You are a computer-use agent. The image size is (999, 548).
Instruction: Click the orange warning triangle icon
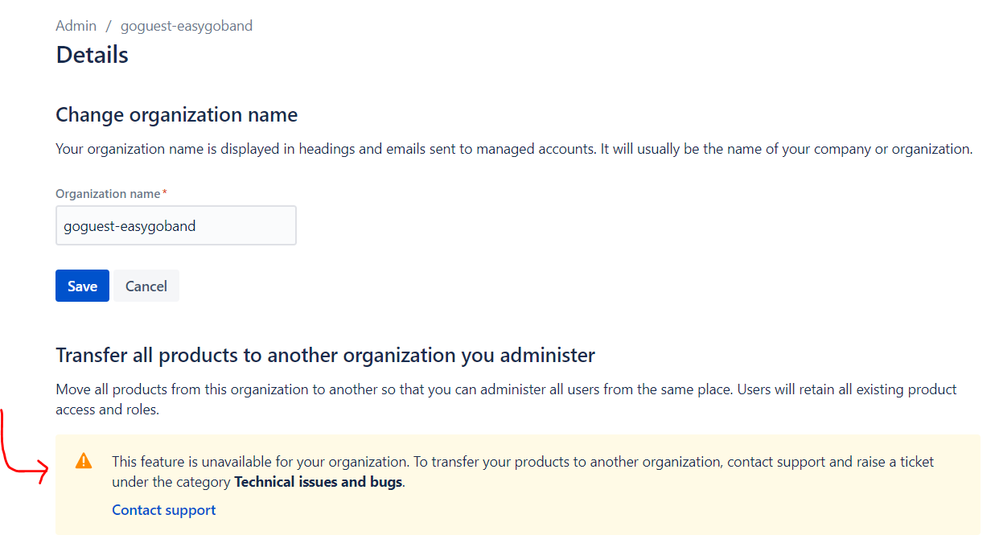click(83, 461)
